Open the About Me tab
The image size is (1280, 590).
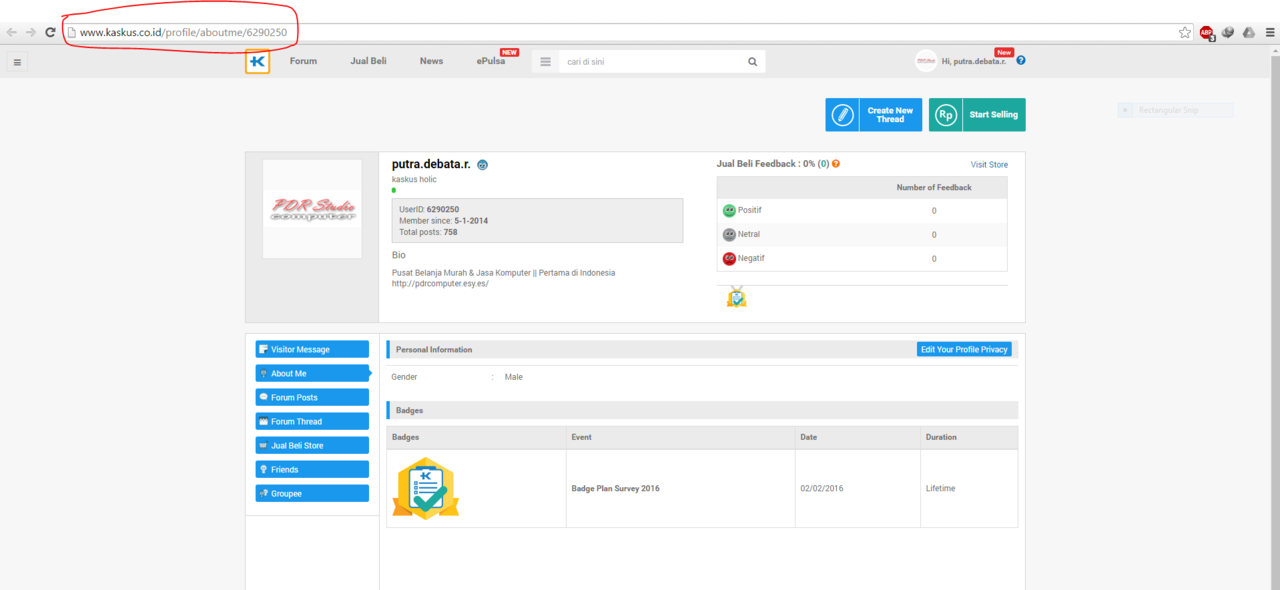tap(312, 373)
